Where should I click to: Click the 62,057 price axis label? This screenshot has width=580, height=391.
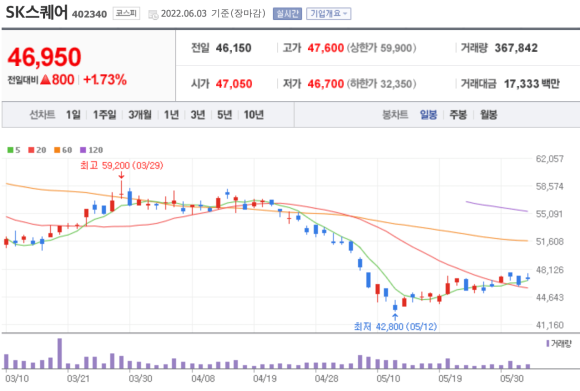pyautogui.click(x=549, y=159)
